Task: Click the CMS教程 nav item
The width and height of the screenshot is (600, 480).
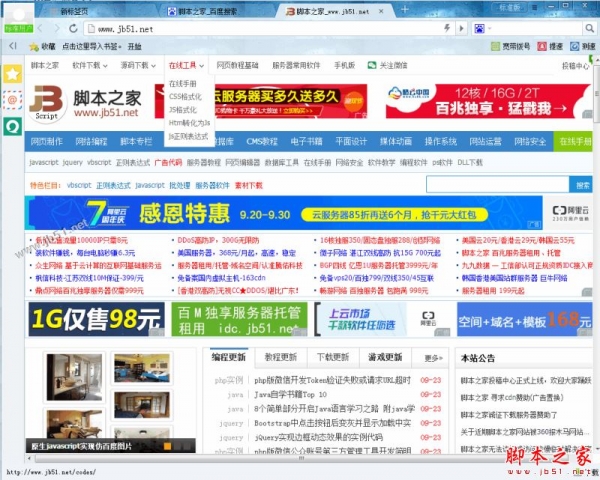Action: tap(262, 142)
